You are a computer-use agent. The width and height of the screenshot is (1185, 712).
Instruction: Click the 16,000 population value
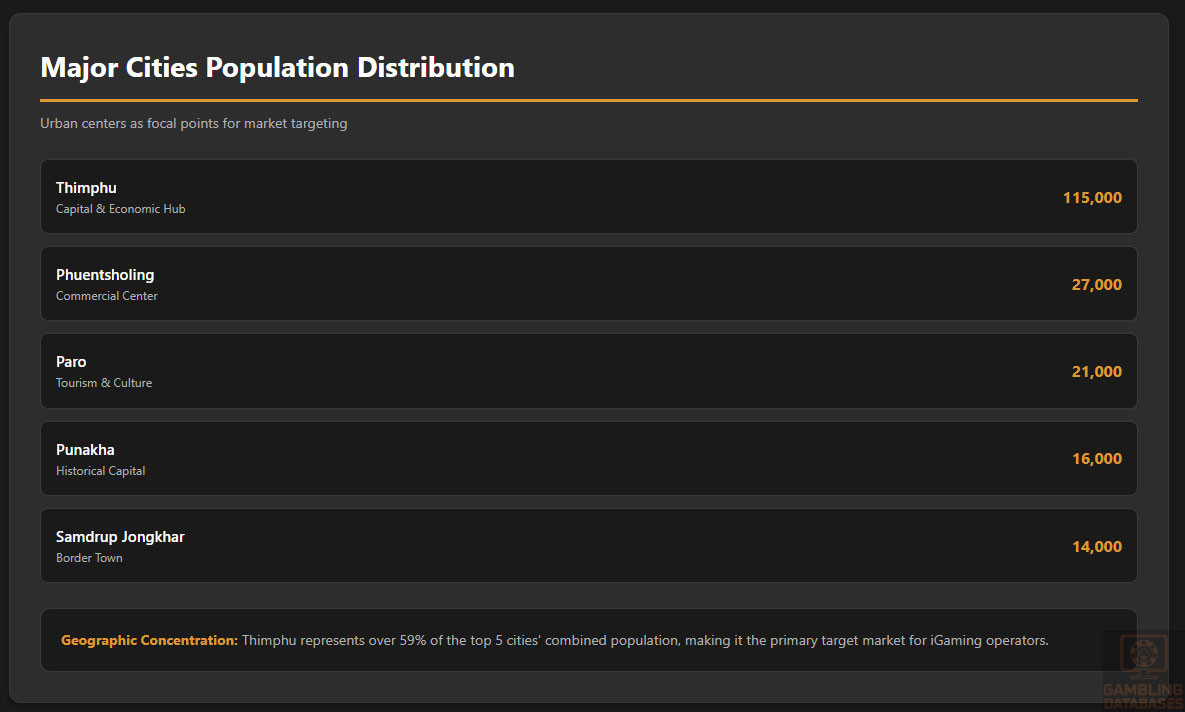point(1096,459)
